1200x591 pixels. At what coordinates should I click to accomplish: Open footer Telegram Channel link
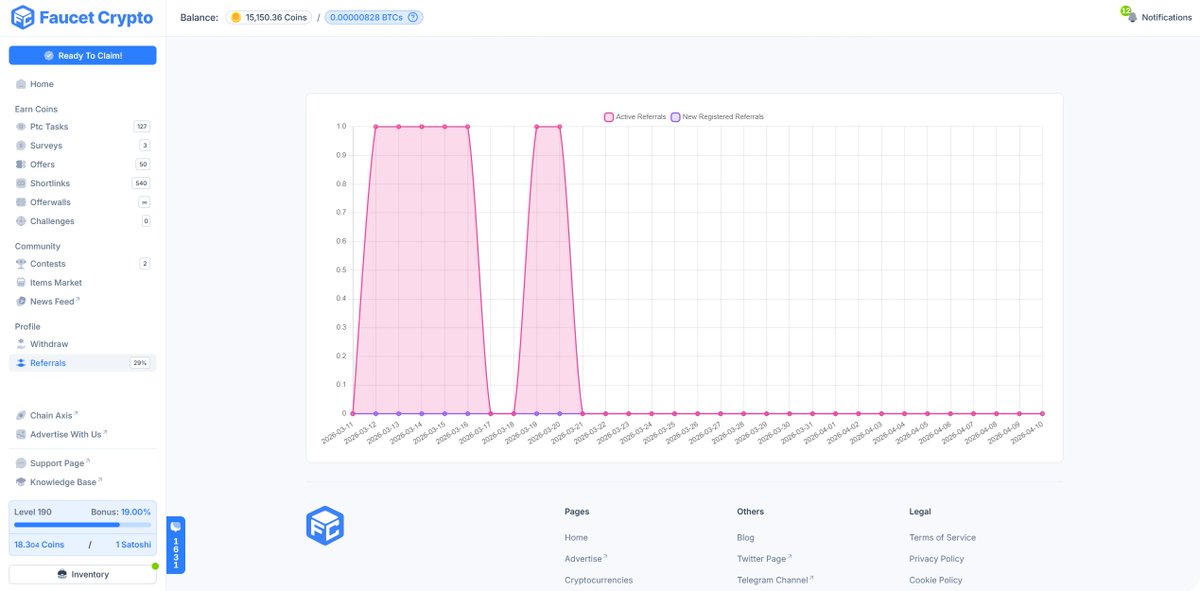click(x=775, y=580)
